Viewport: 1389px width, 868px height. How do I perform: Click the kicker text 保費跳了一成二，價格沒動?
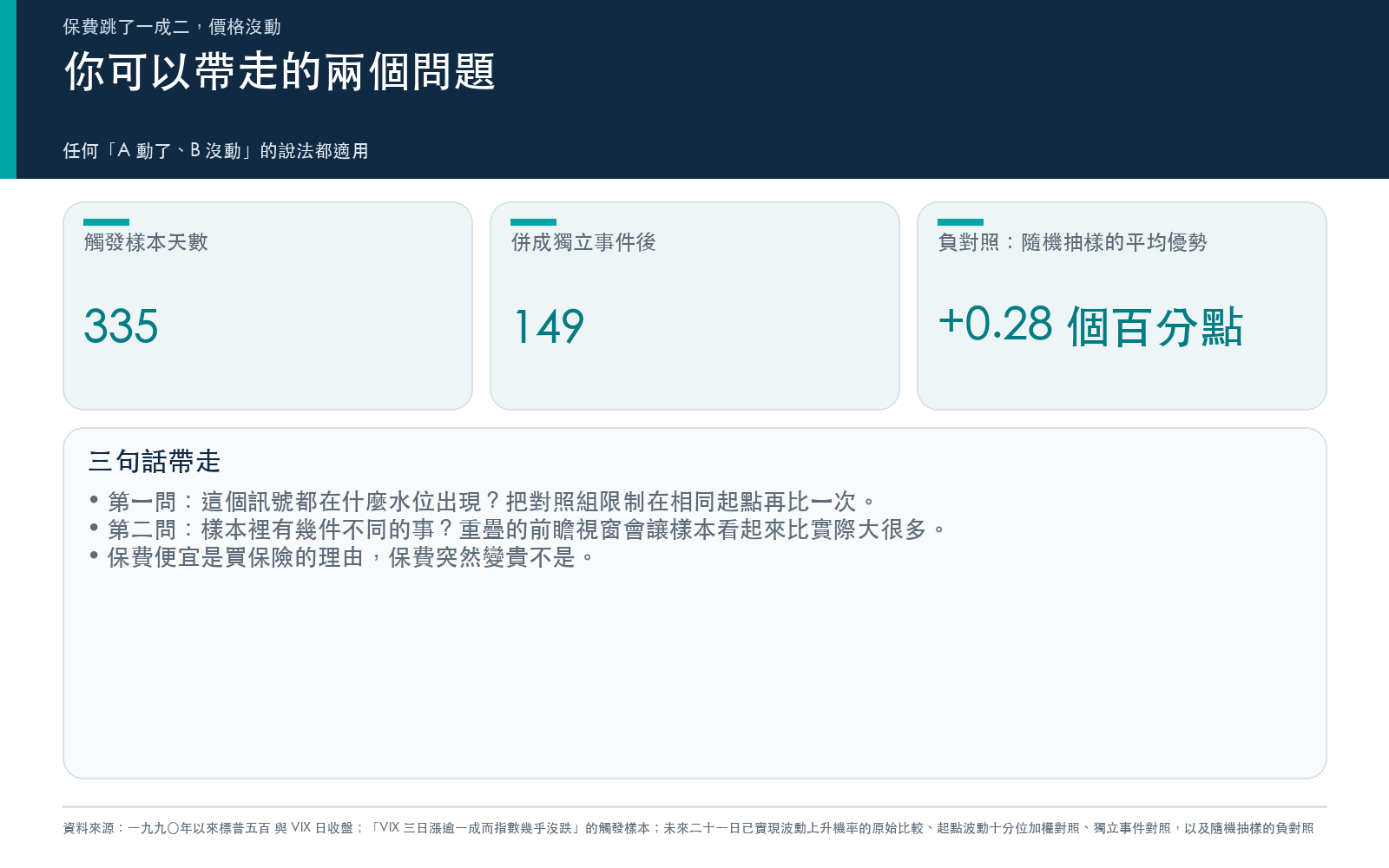tap(172, 27)
